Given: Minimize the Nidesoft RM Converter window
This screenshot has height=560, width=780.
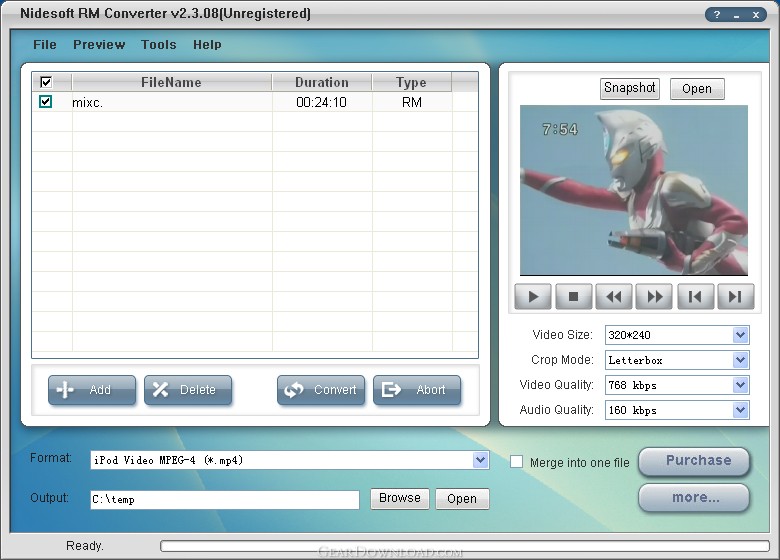Looking at the screenshot, I should (x=736, y=15).
